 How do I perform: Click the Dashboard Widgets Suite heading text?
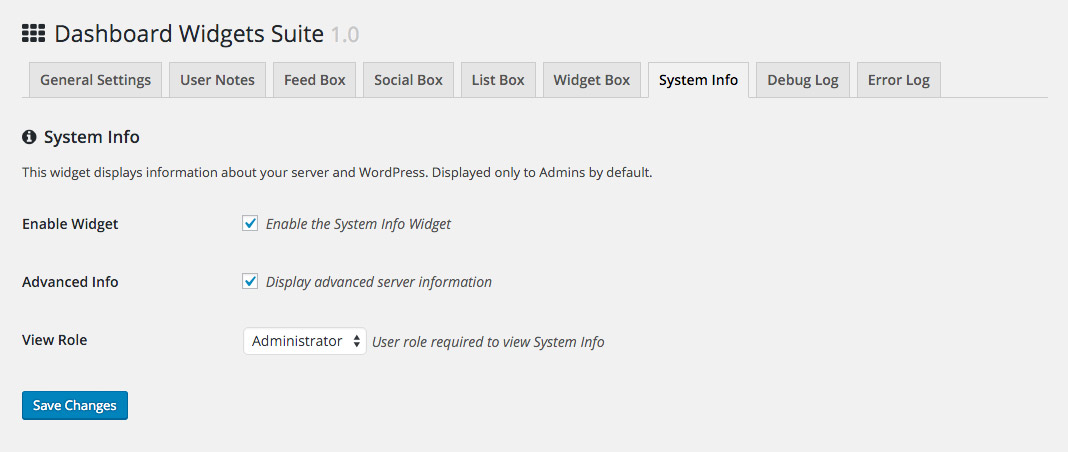189,33
